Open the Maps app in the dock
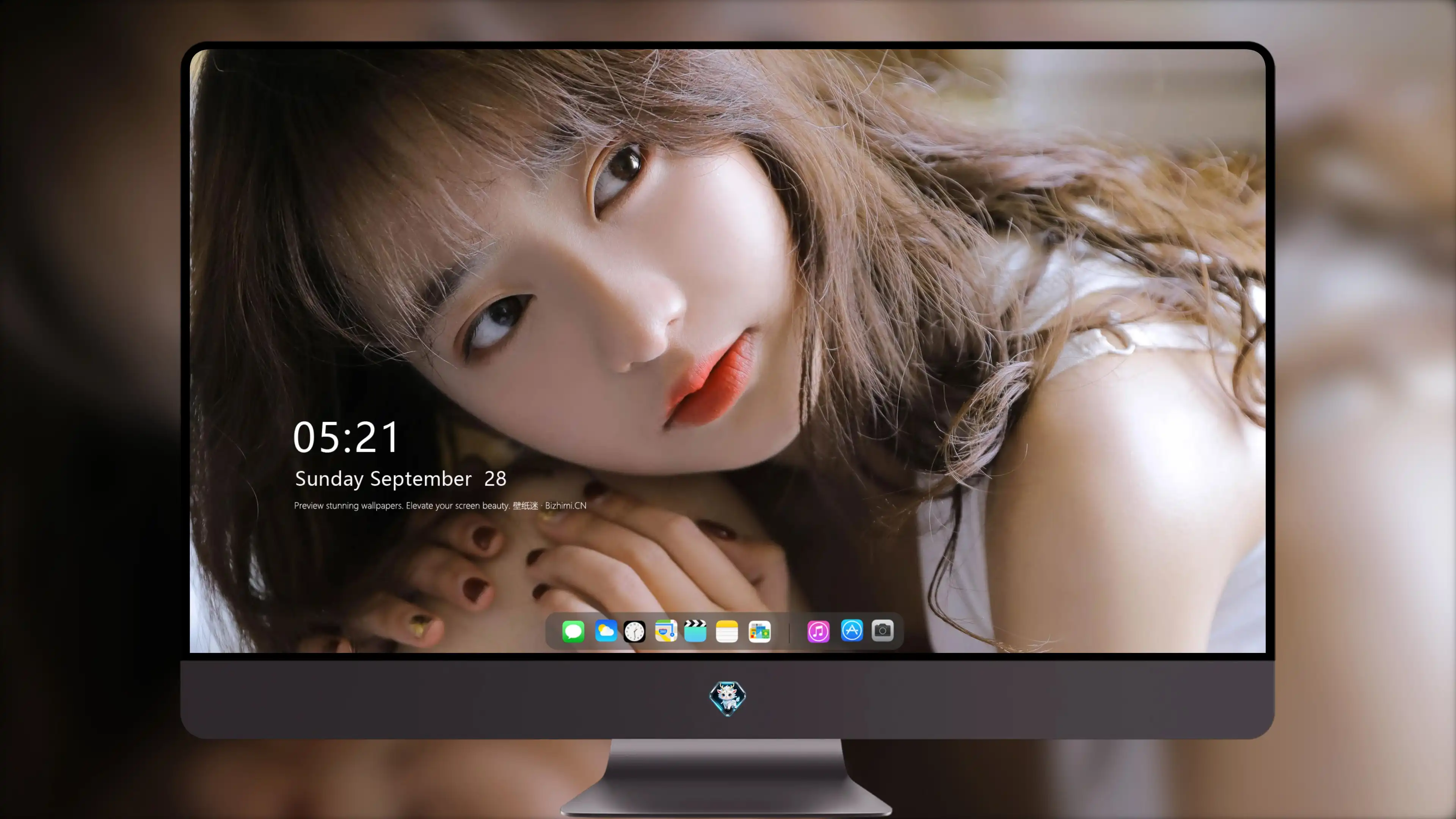Screen dimensions: 1456x819 666,631
